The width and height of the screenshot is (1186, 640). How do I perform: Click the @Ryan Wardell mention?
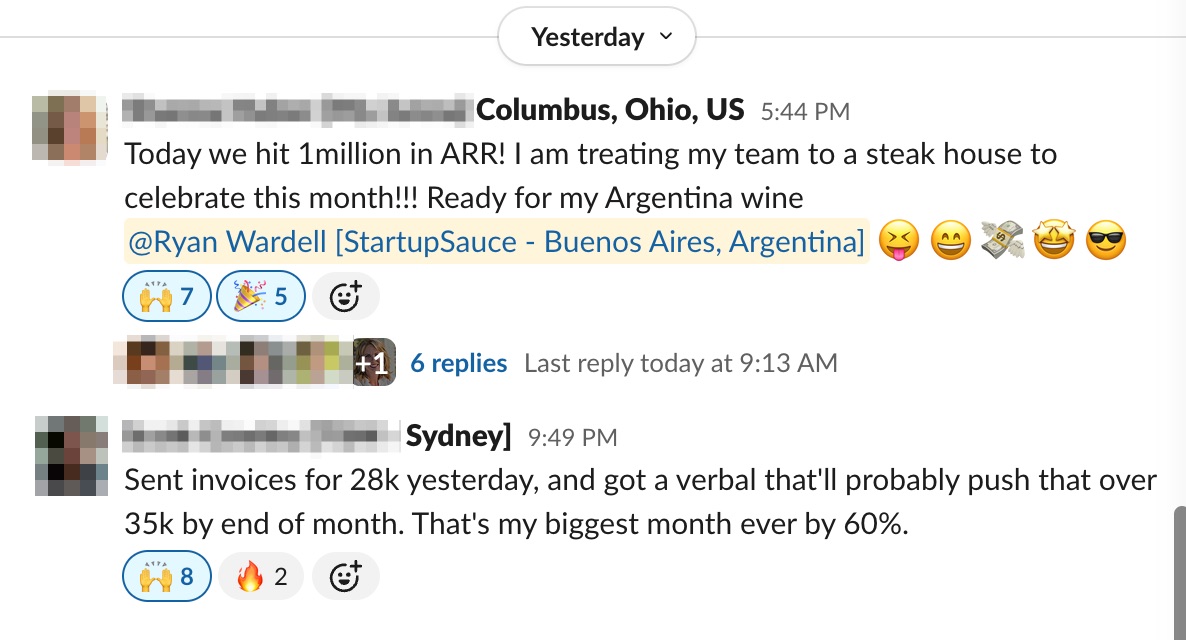[495, 242]
